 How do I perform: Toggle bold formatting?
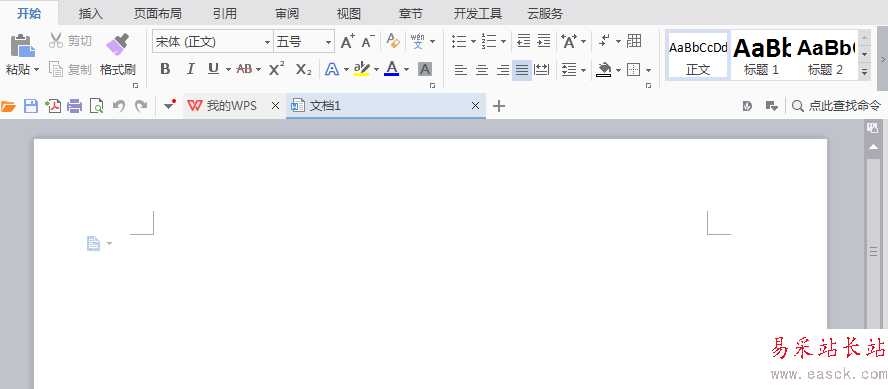tap(165, 69)
